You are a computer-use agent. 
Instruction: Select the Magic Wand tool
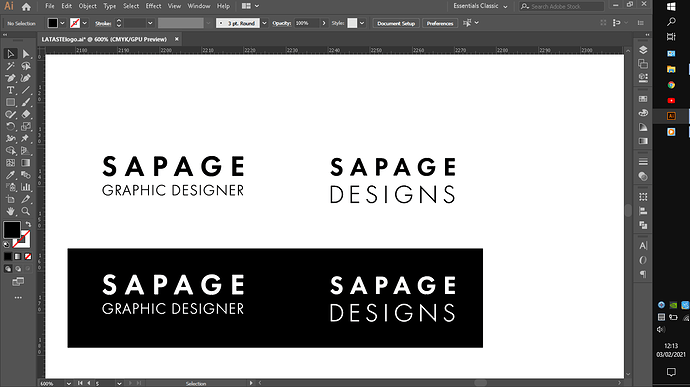click(10, 66)
